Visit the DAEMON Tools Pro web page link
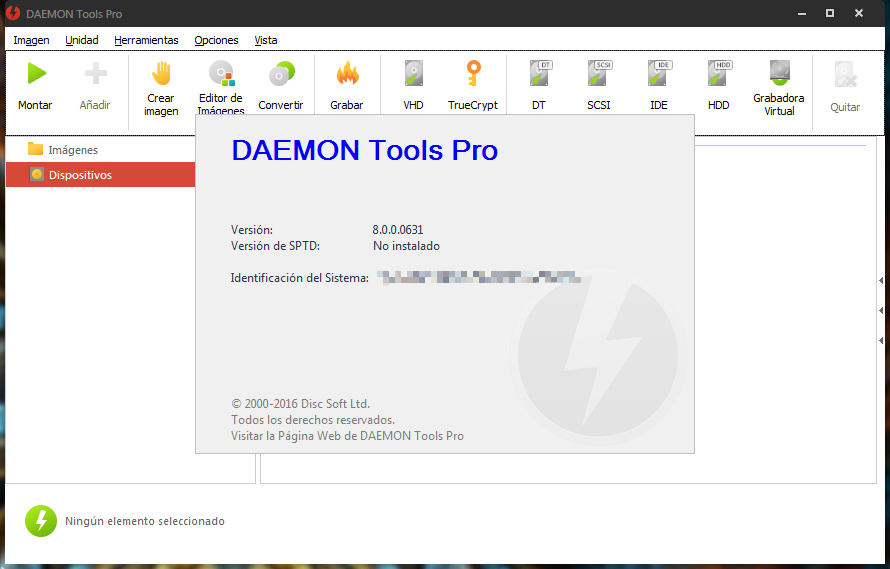 tap(347, 436)
